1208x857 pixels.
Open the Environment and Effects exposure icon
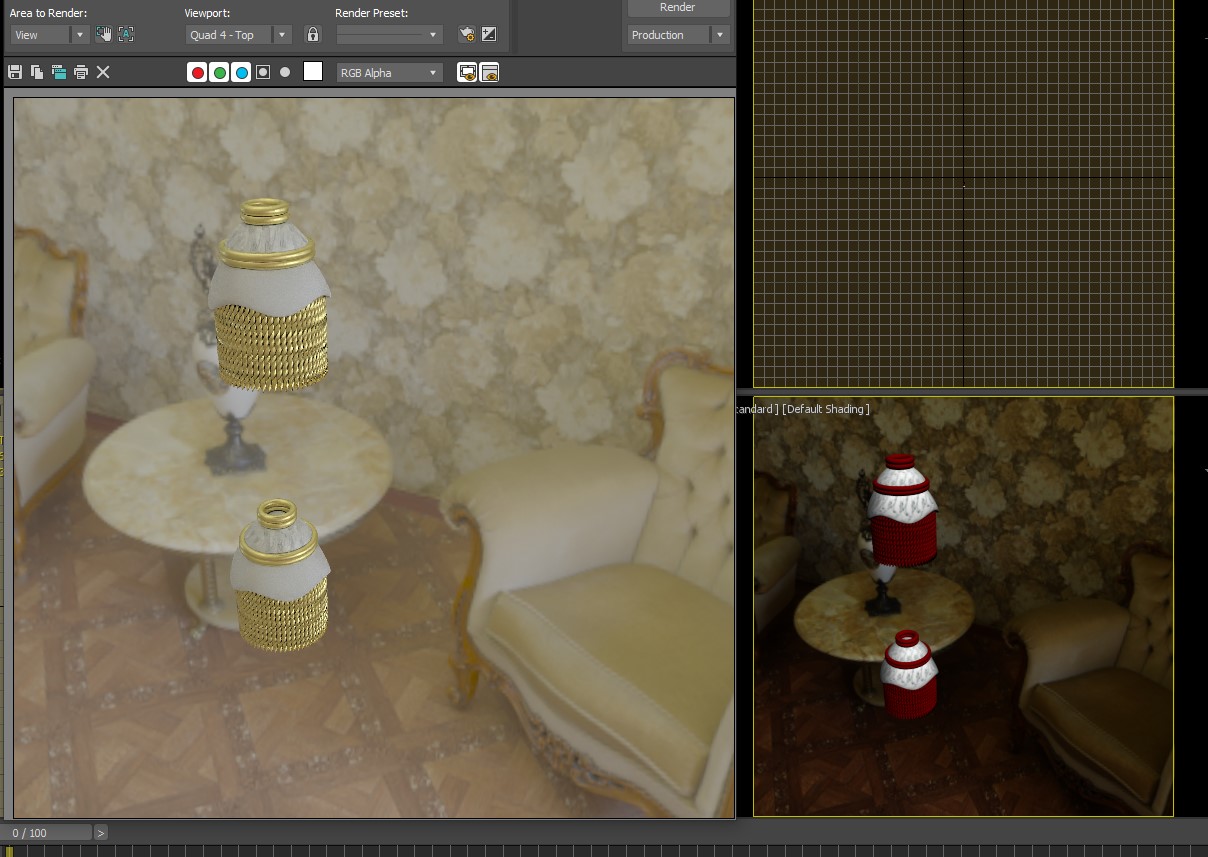[489, 35]
